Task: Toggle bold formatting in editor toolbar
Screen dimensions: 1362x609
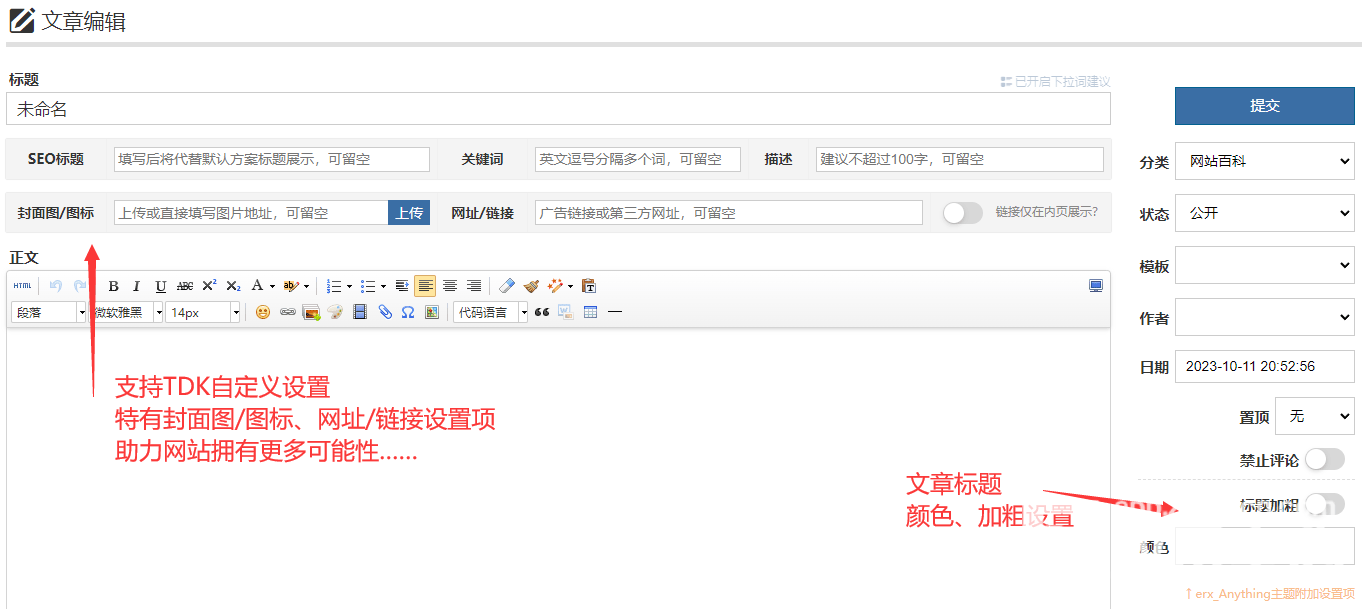Action: [113, 286]
